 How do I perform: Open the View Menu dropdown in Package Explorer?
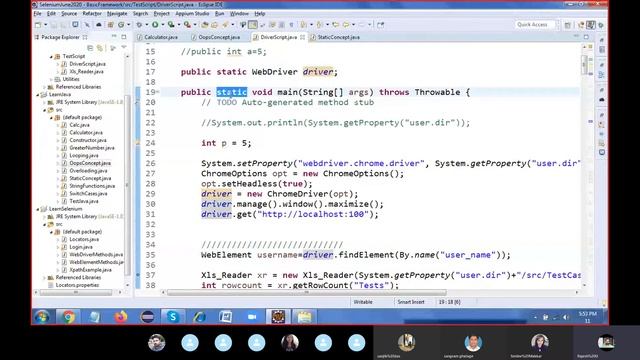click(x=124, y=48)
